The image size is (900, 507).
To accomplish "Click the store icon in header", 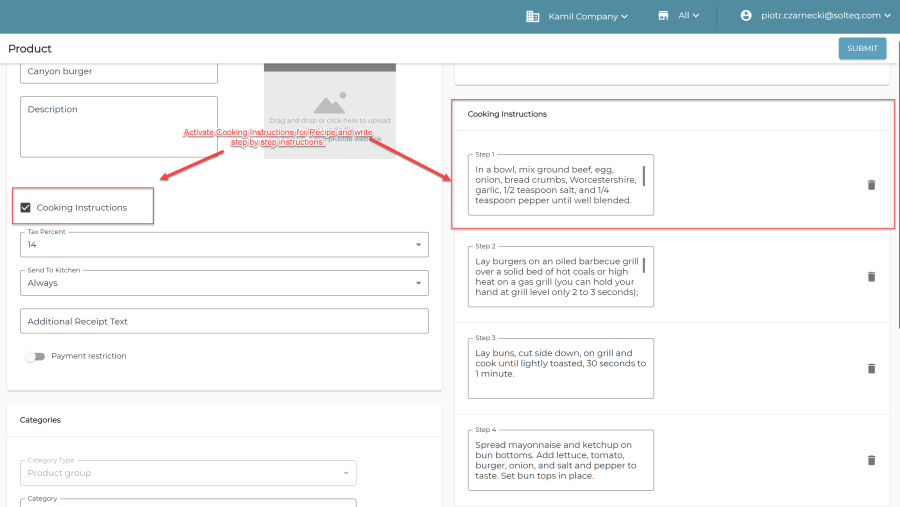I will [x=663, y=16].
